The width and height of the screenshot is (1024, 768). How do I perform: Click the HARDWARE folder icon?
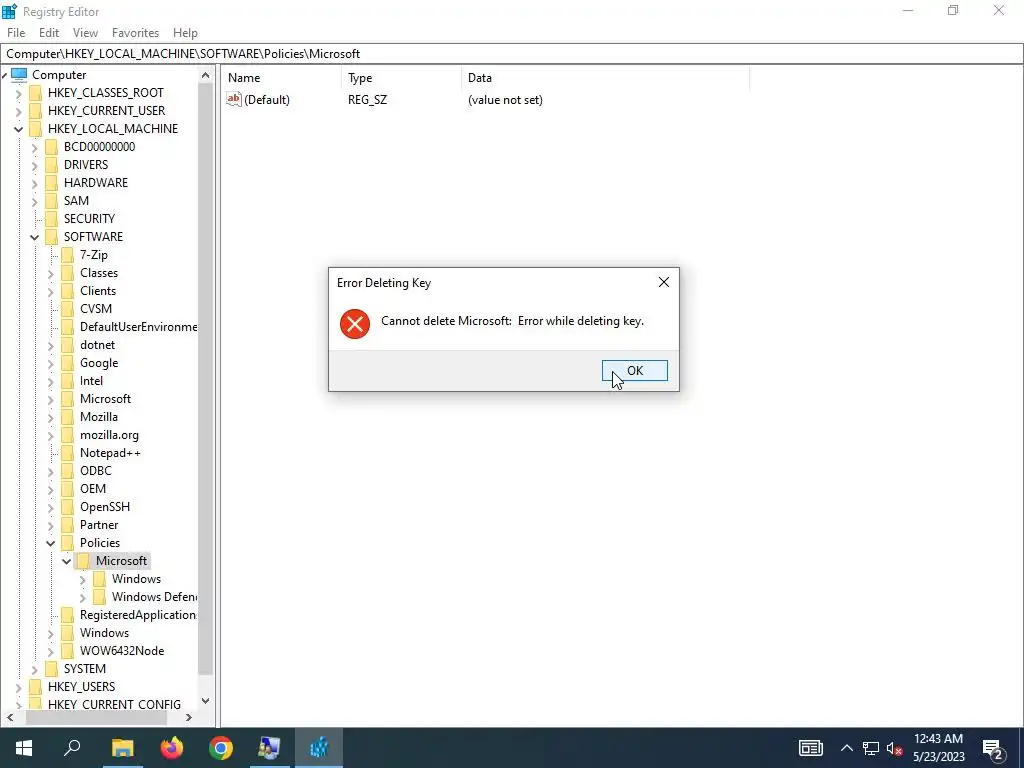click(x=52, y=182)
